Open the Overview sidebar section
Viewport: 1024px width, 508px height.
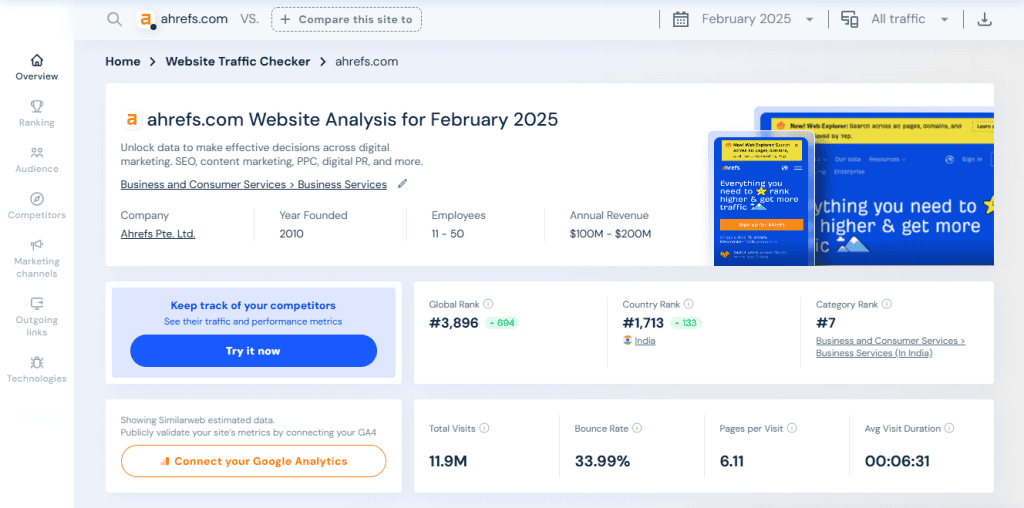point(37,67)
